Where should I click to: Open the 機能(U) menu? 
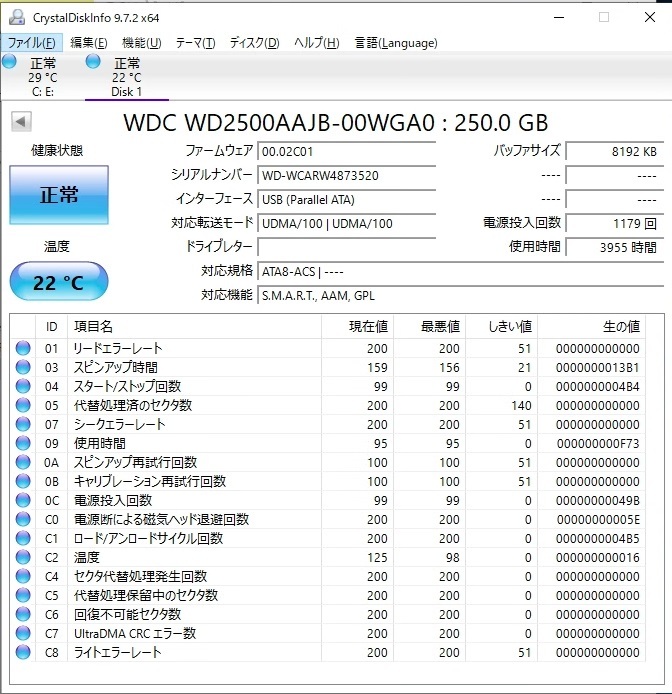pos(142,43)
